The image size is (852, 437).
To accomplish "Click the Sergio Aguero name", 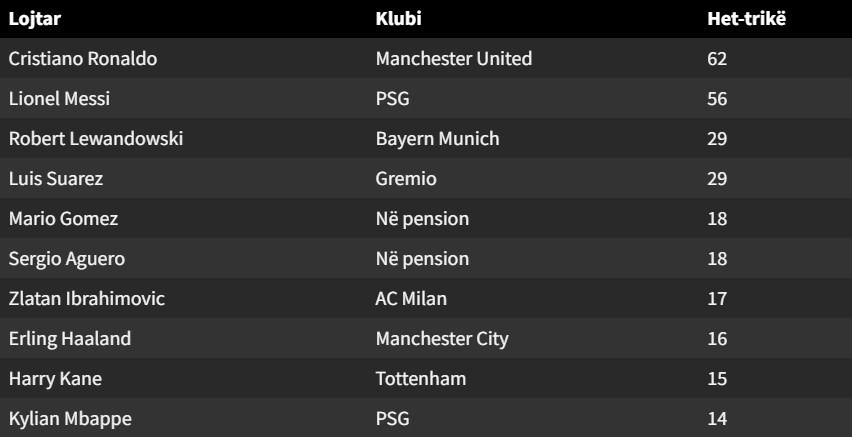I will (67, 259).
